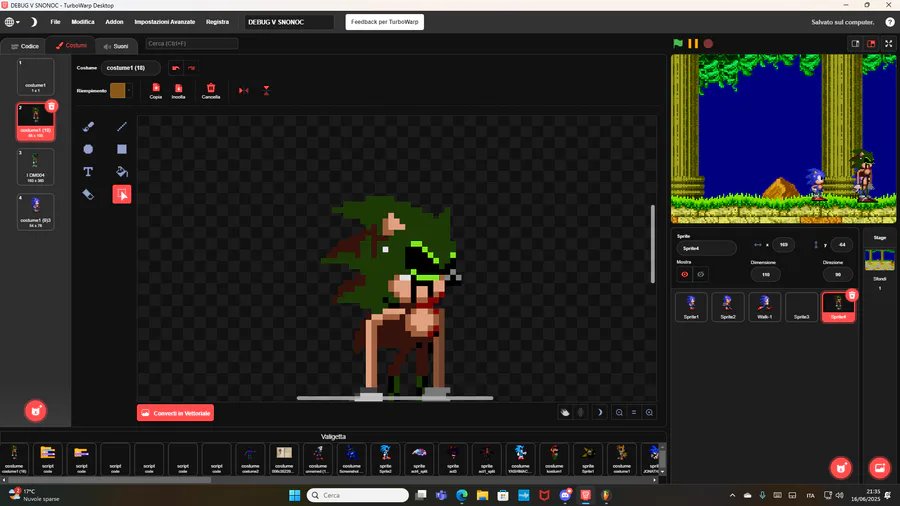Click the Cancella trash icon
900x506 pixels.
pyautogui.click(x=211, y=91)
